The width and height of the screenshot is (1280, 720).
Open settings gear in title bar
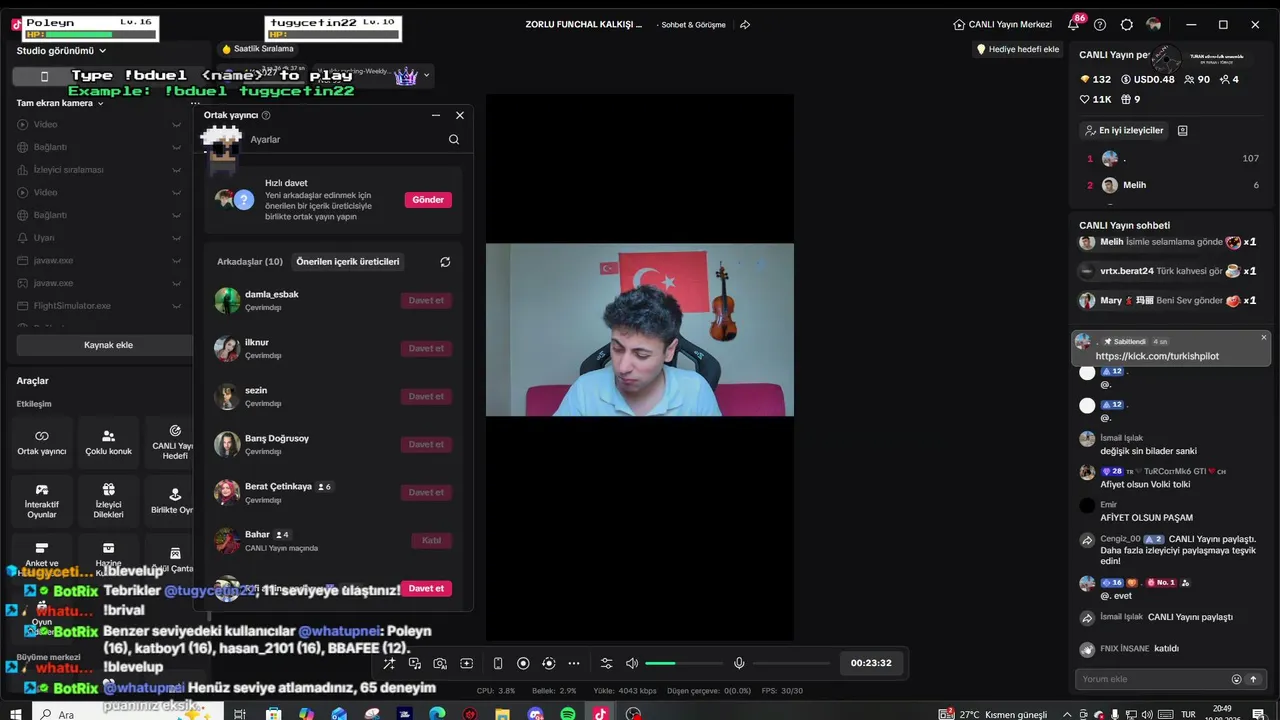1127,24
